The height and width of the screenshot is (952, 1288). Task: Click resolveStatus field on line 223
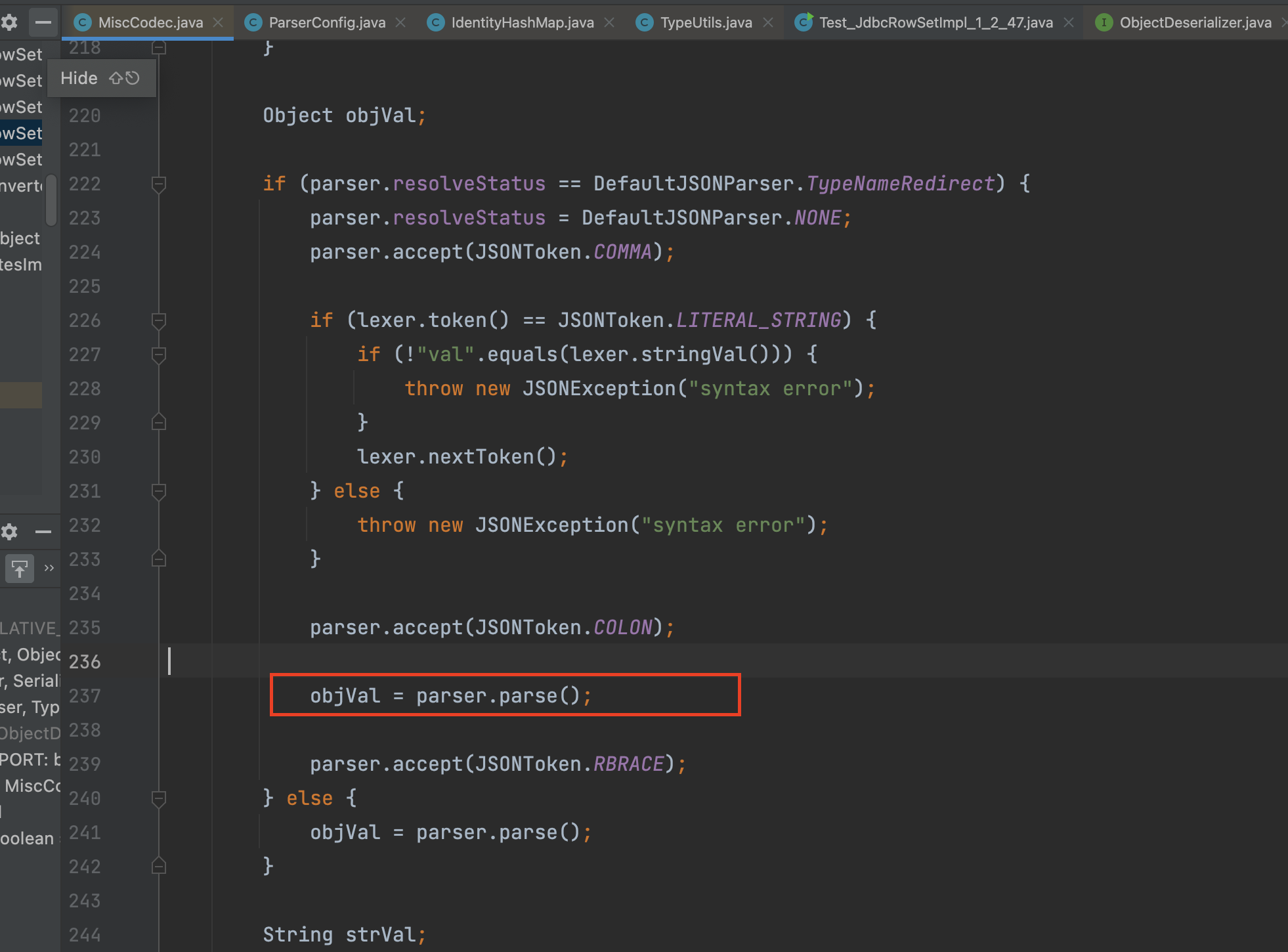(469, 218)
